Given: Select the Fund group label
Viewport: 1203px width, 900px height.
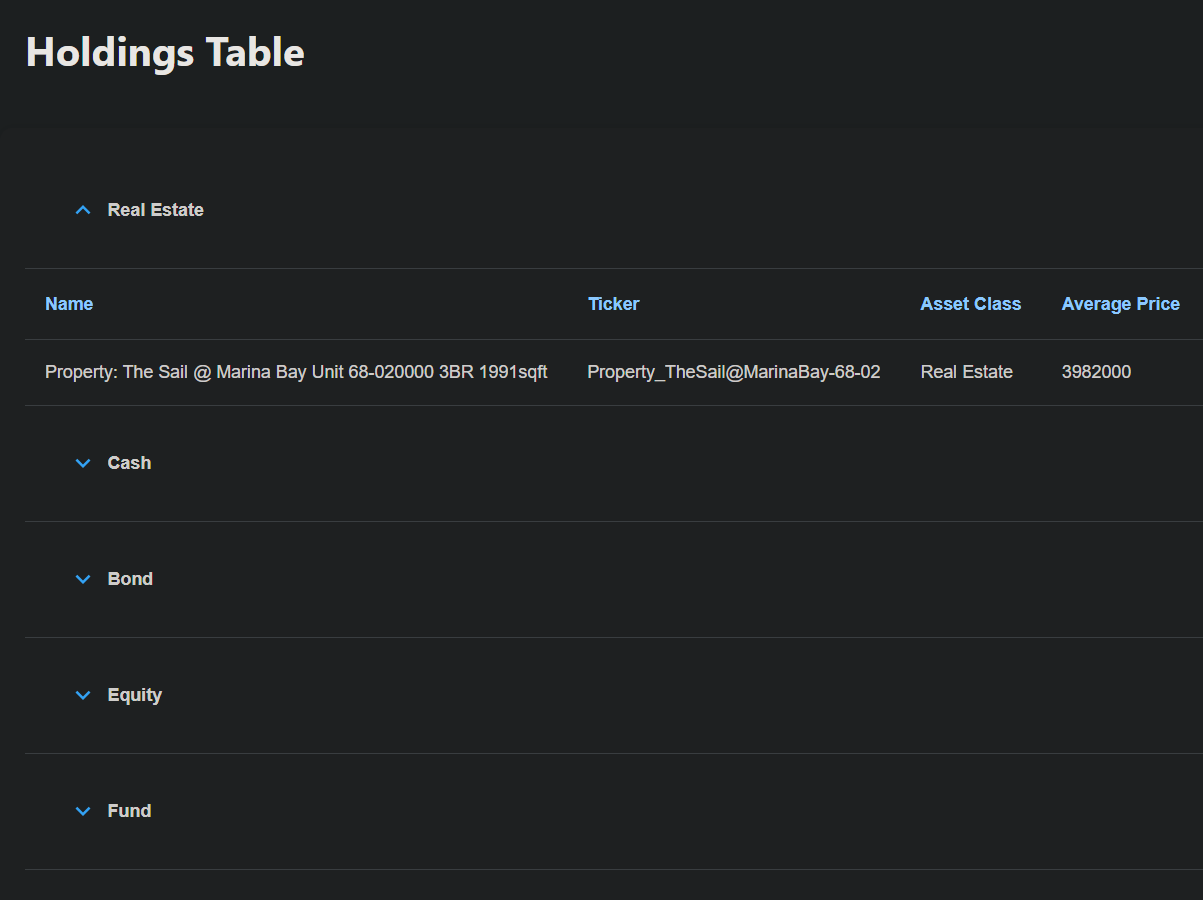Looking at the screenshot, I should [128, 811].
